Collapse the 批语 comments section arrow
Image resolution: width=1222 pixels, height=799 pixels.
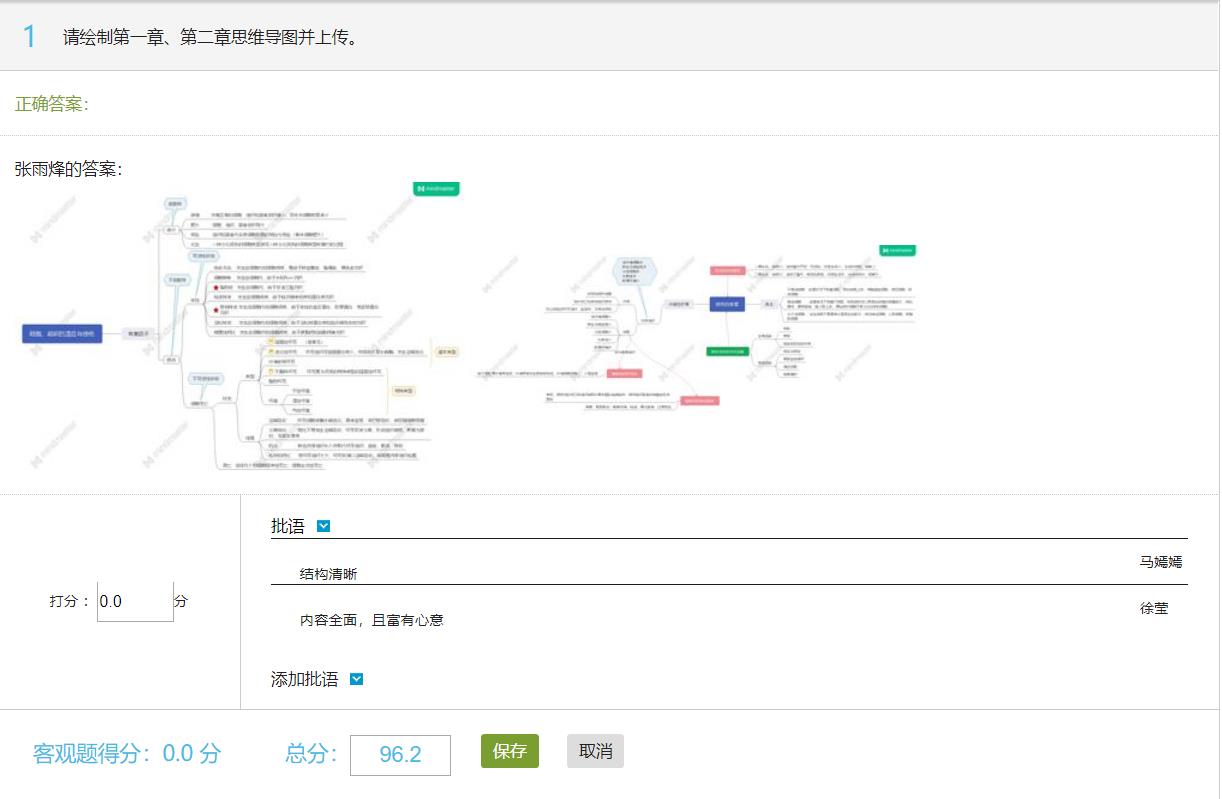(323, 526)
